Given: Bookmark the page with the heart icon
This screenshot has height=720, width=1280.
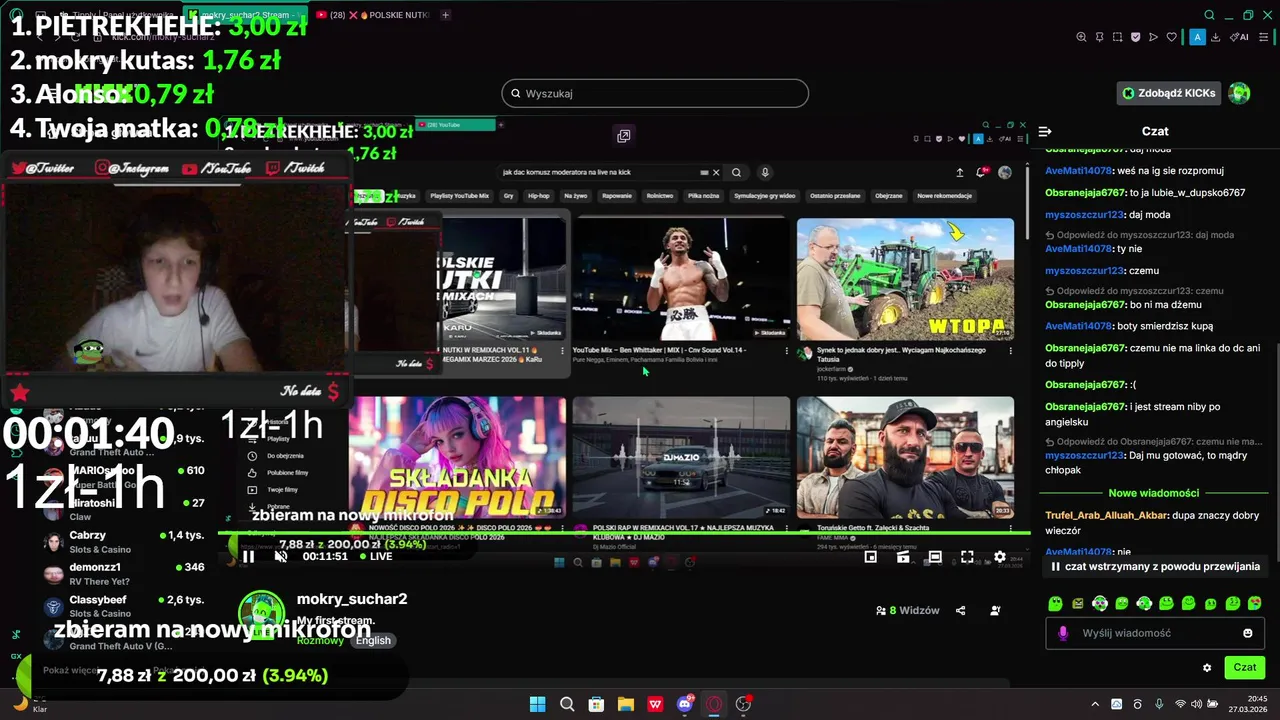Looking at the screenshot, I should click(x=1171, y=37).
